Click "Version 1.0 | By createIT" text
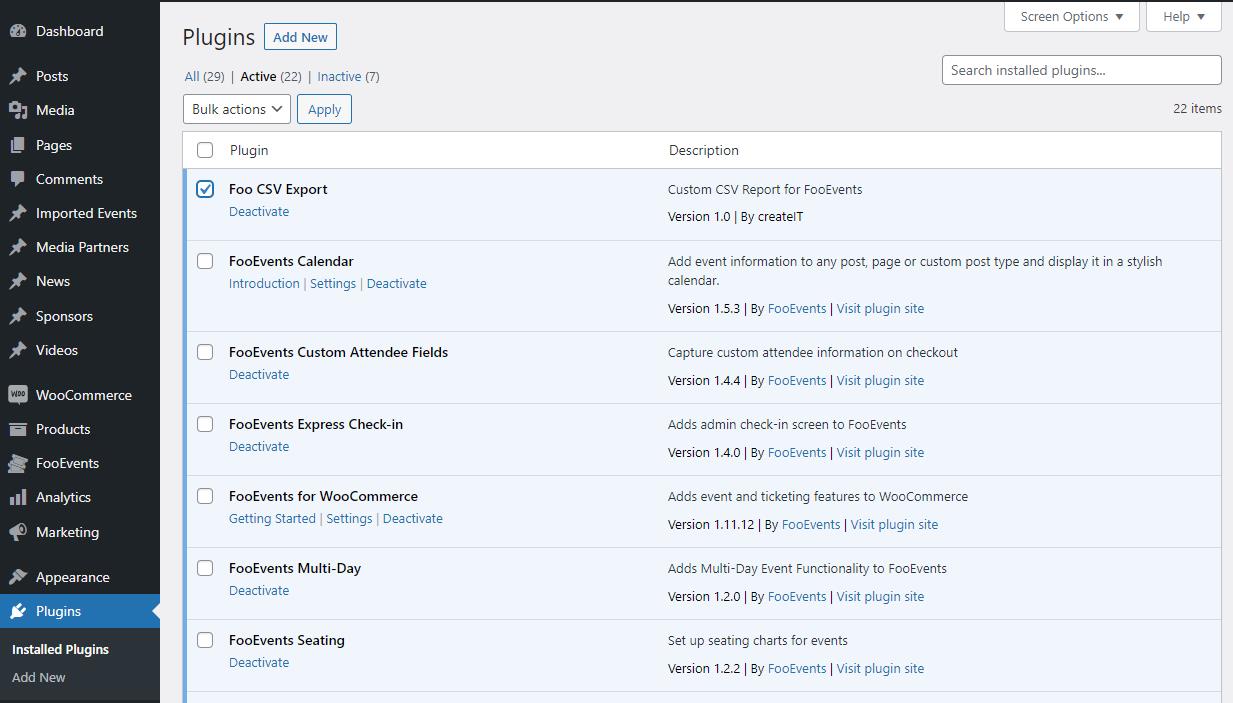The width and height of the screenshot is (1233, 703). click(735, 216)
